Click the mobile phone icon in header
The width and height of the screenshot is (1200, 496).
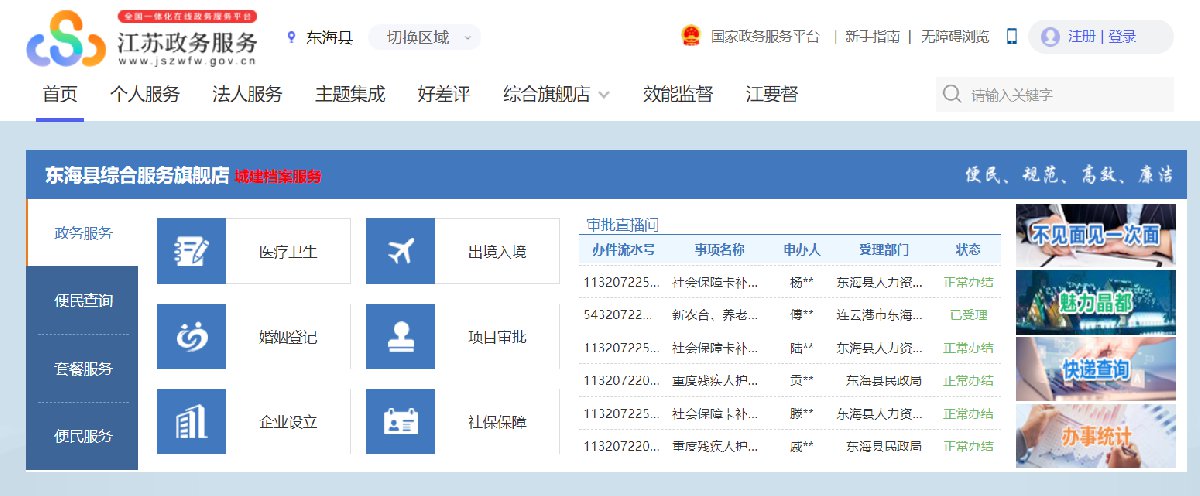[x=1011, y=37]
